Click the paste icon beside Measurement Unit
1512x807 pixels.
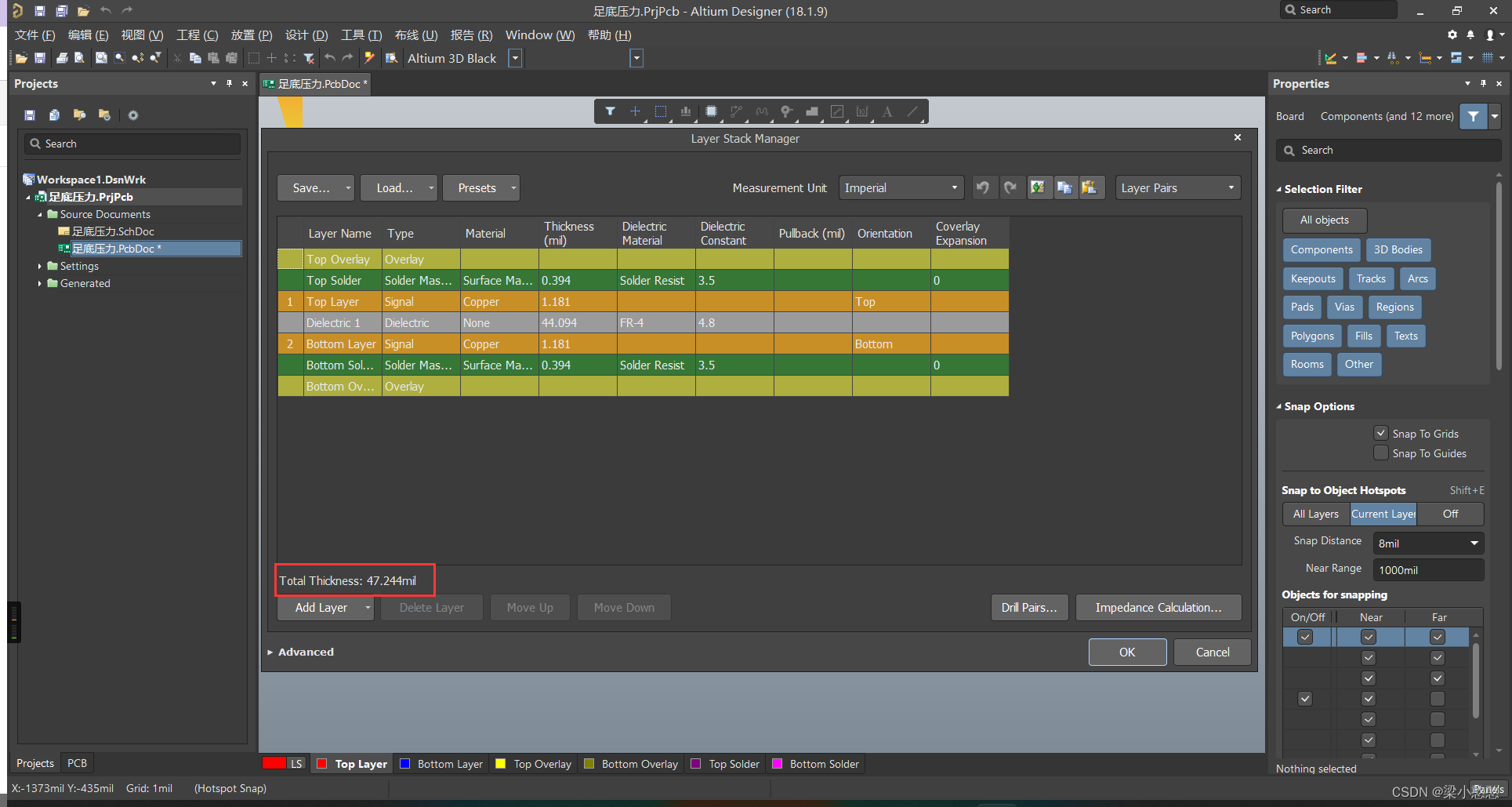[x=1090, y=187]
